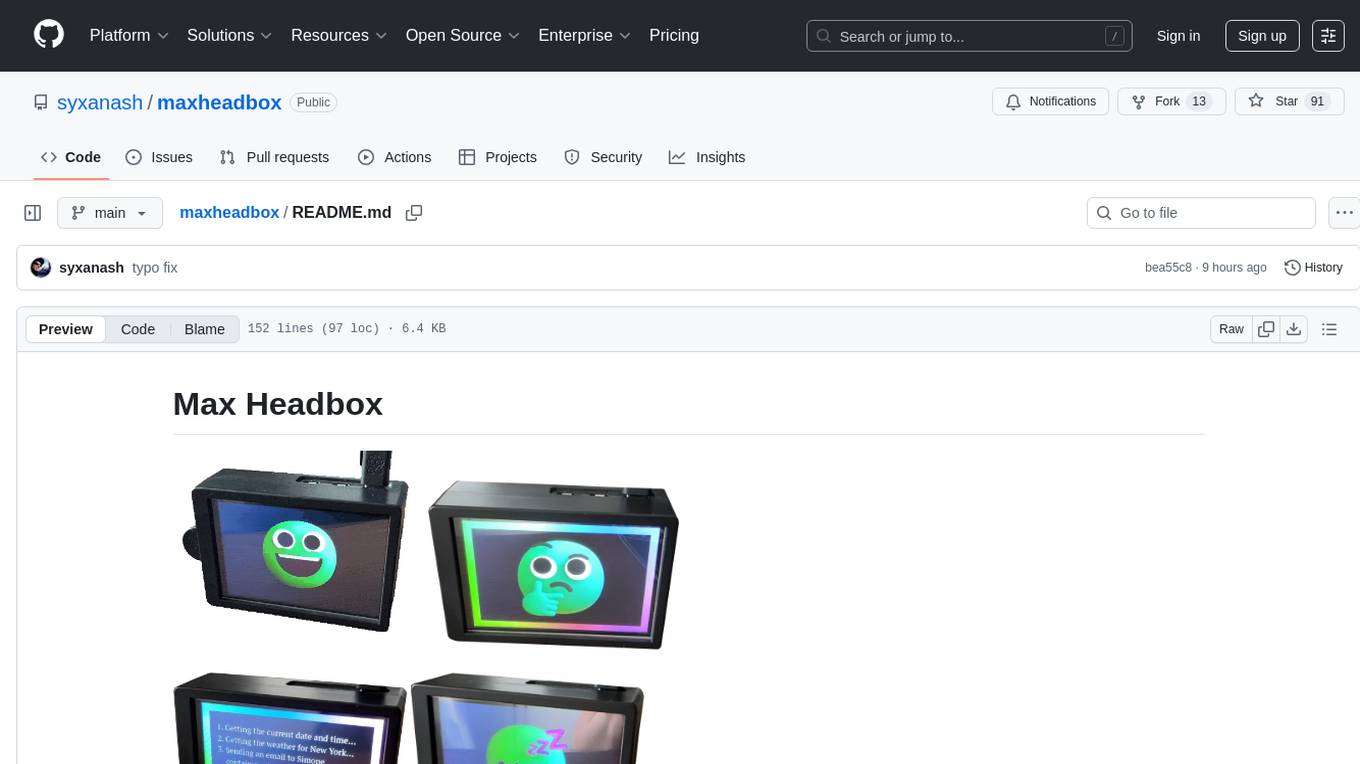Click the Sign up button

pyautogui.click(x=1262, y=36)
